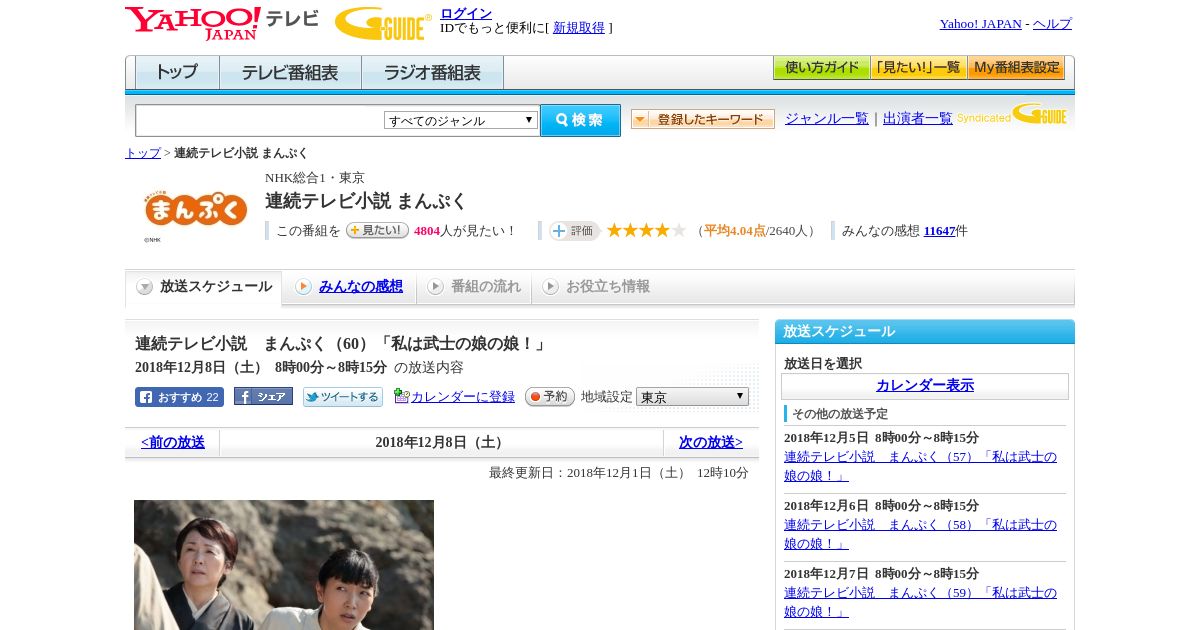Click the ヘルプ link
The width and height of the screenshot is (1200, 630).
1052,24
